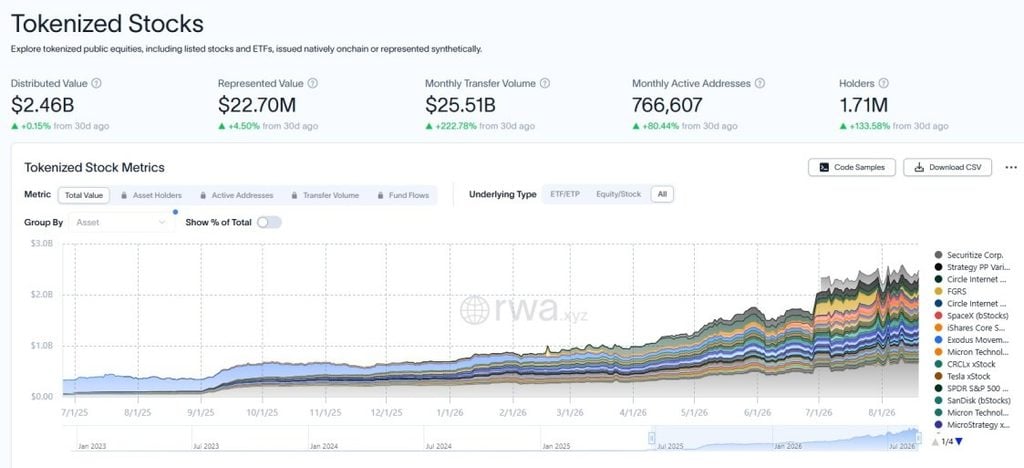Toggle SanDisk (bStocks) legend series
The height and width of the screenshot is (468, 1024).
coord(972,401)
